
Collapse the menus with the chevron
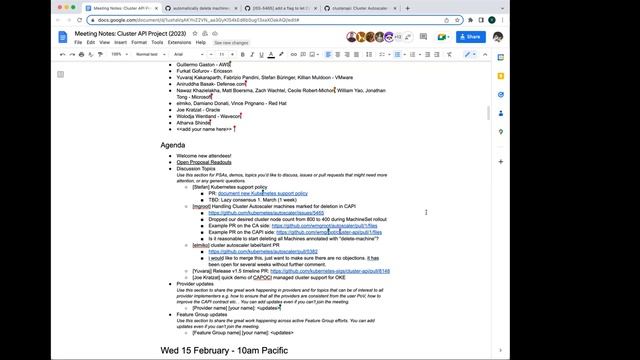pyautogui.click(x=485, y=54)
